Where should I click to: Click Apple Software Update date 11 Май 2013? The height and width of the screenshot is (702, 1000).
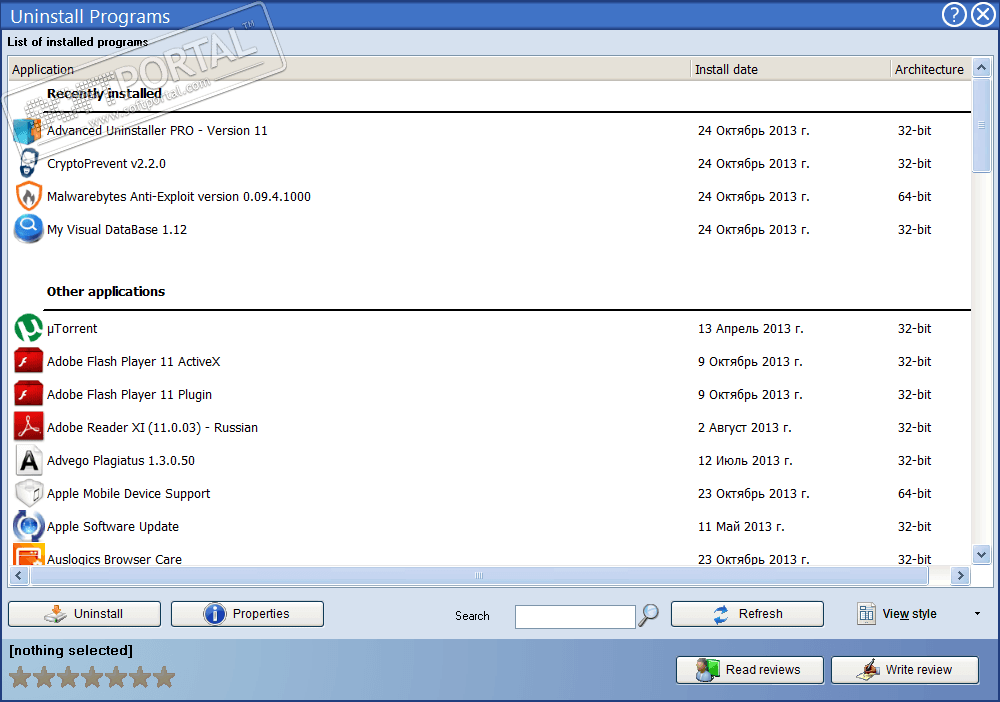point(741,527)
